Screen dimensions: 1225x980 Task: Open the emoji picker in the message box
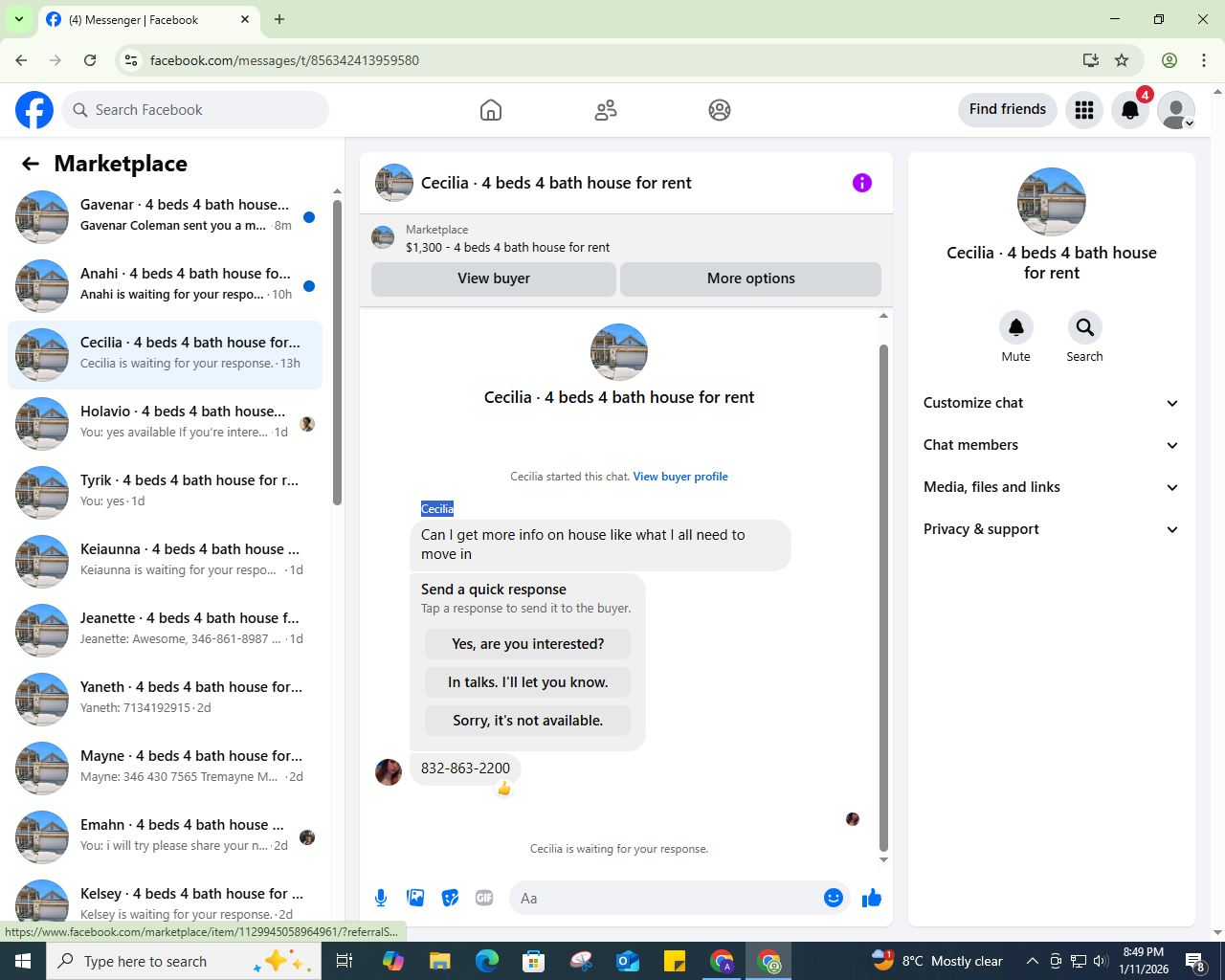(x=834, y=898)
